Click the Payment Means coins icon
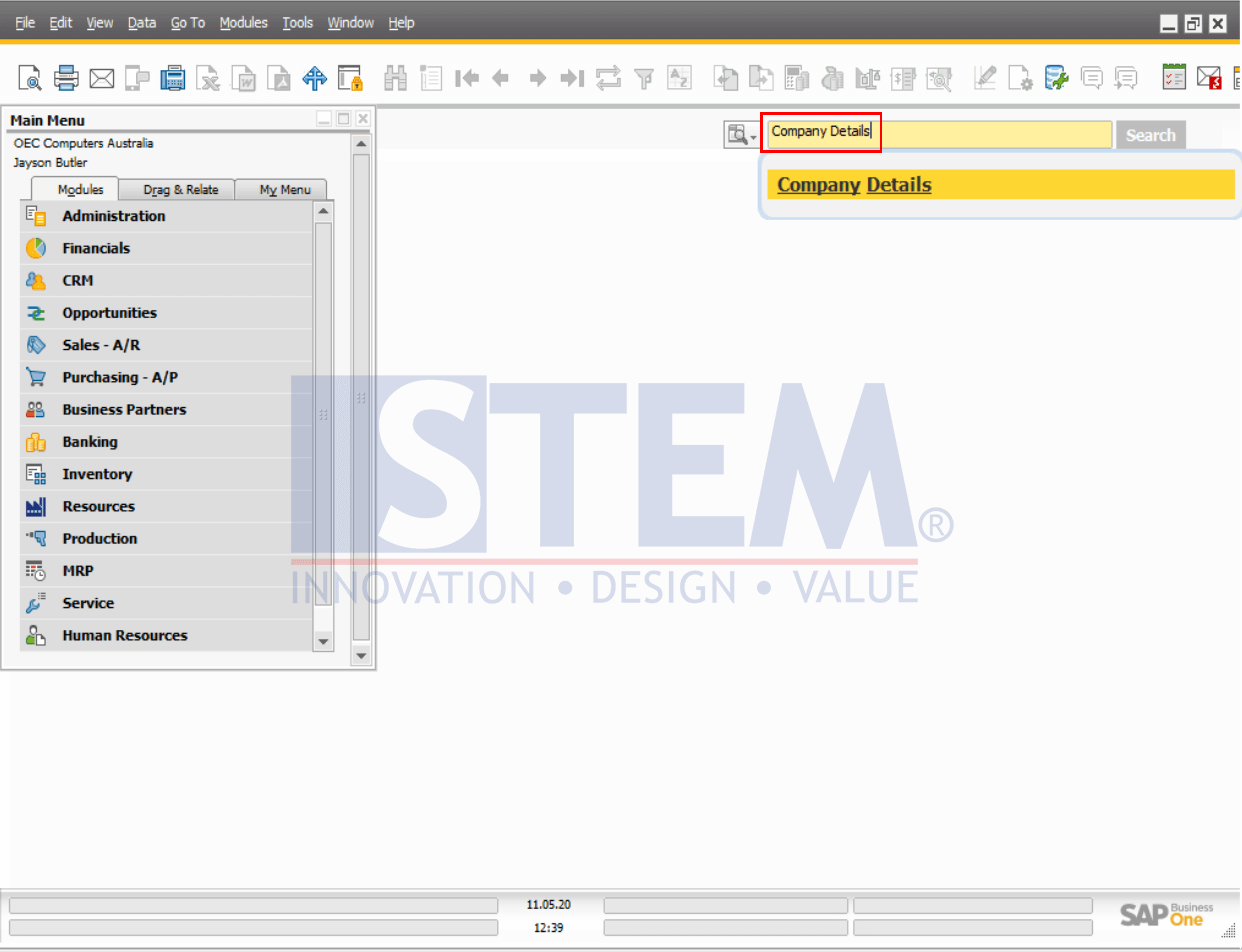The image size is (1242, 952). click(832, 78)
